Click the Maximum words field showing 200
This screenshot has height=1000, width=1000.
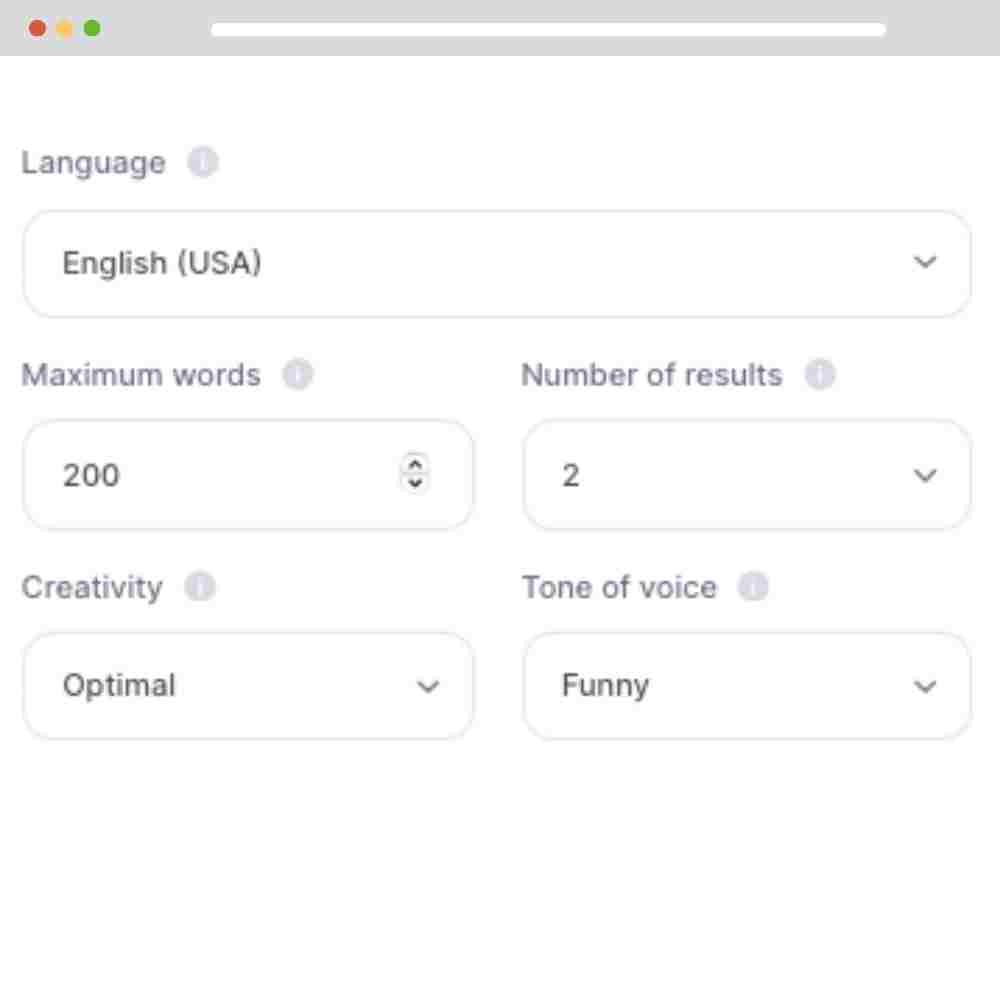[200, 475]
